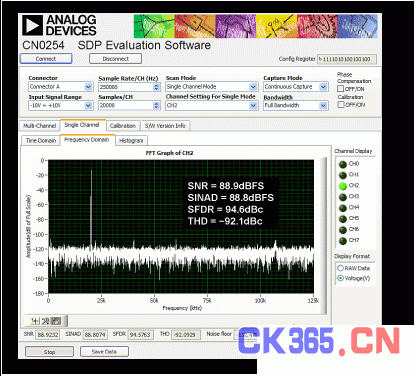Expand the Scan Mode dropdown
Image resolution: width=415 pixels, height=376 pixels.
[211, 87]
